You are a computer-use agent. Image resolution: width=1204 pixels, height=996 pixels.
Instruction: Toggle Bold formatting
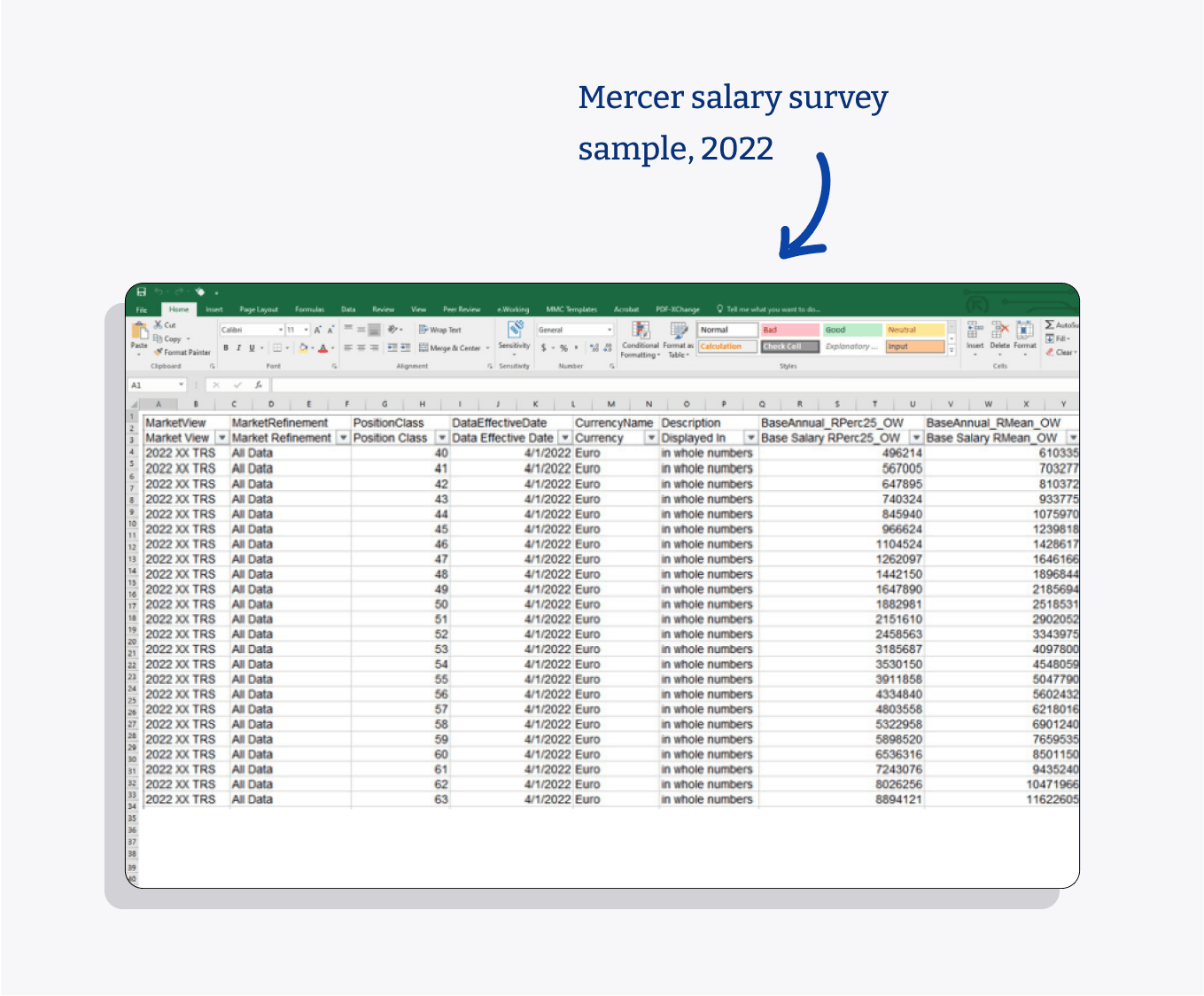click(x=226, y=348)
